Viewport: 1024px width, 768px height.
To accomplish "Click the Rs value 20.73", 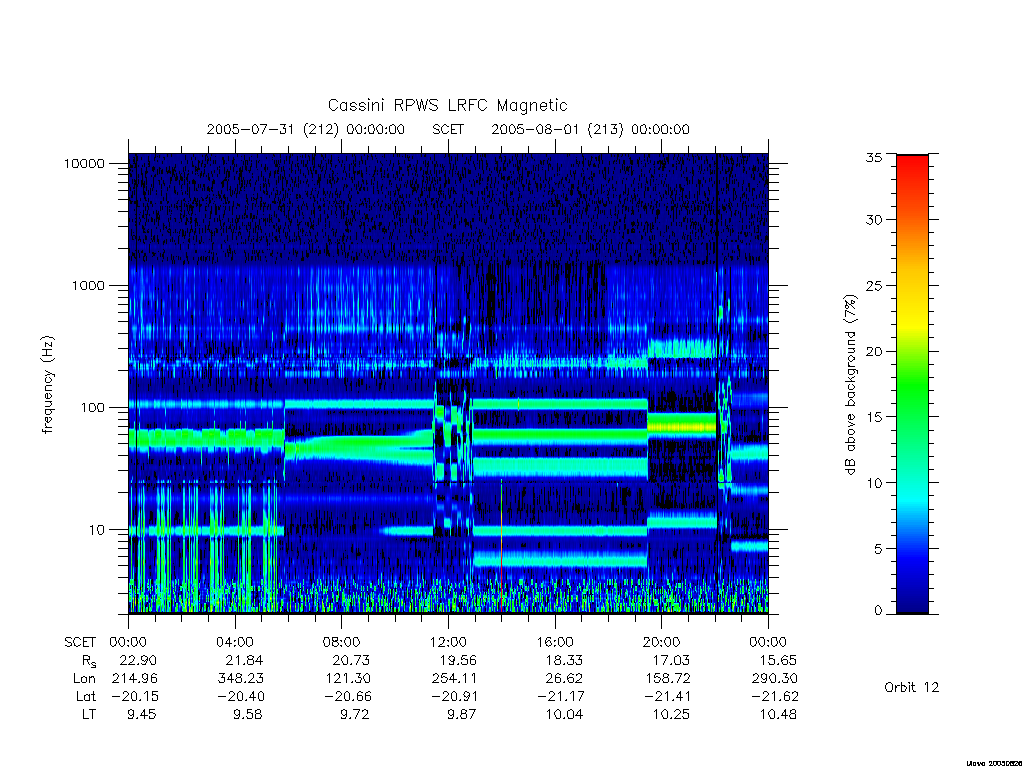I will 351,661.
